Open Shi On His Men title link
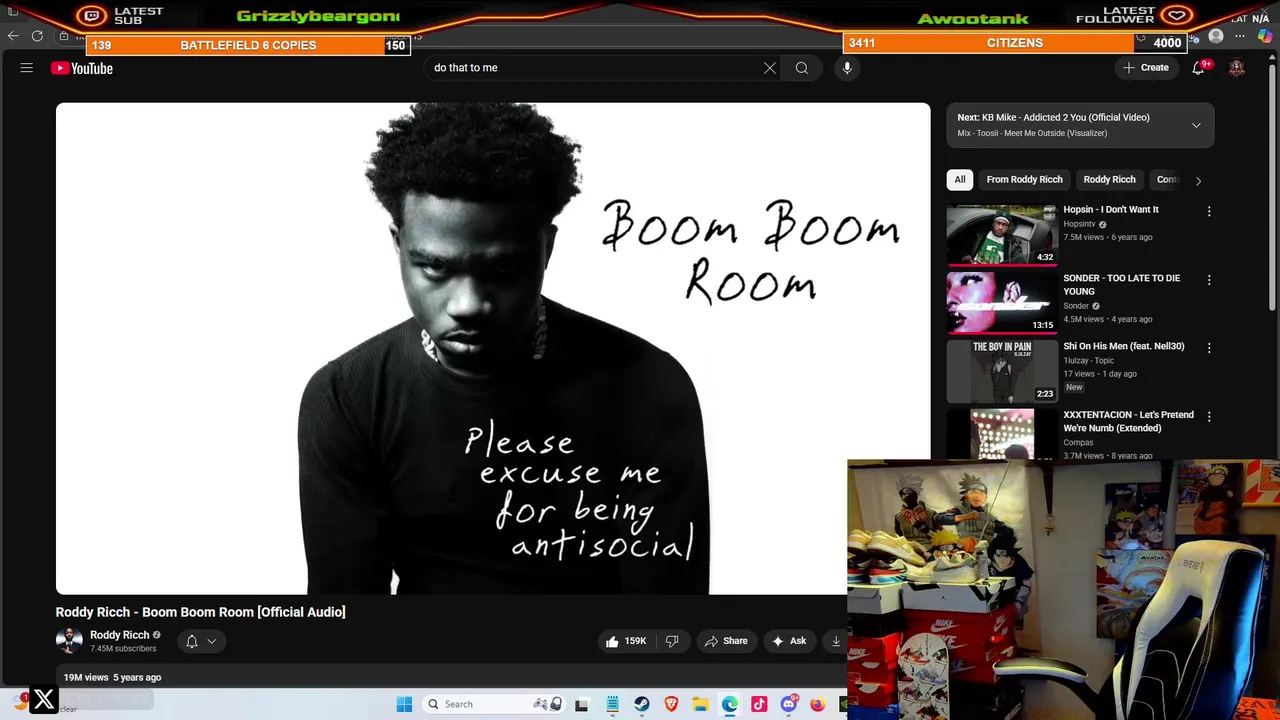 [1123, 346]
